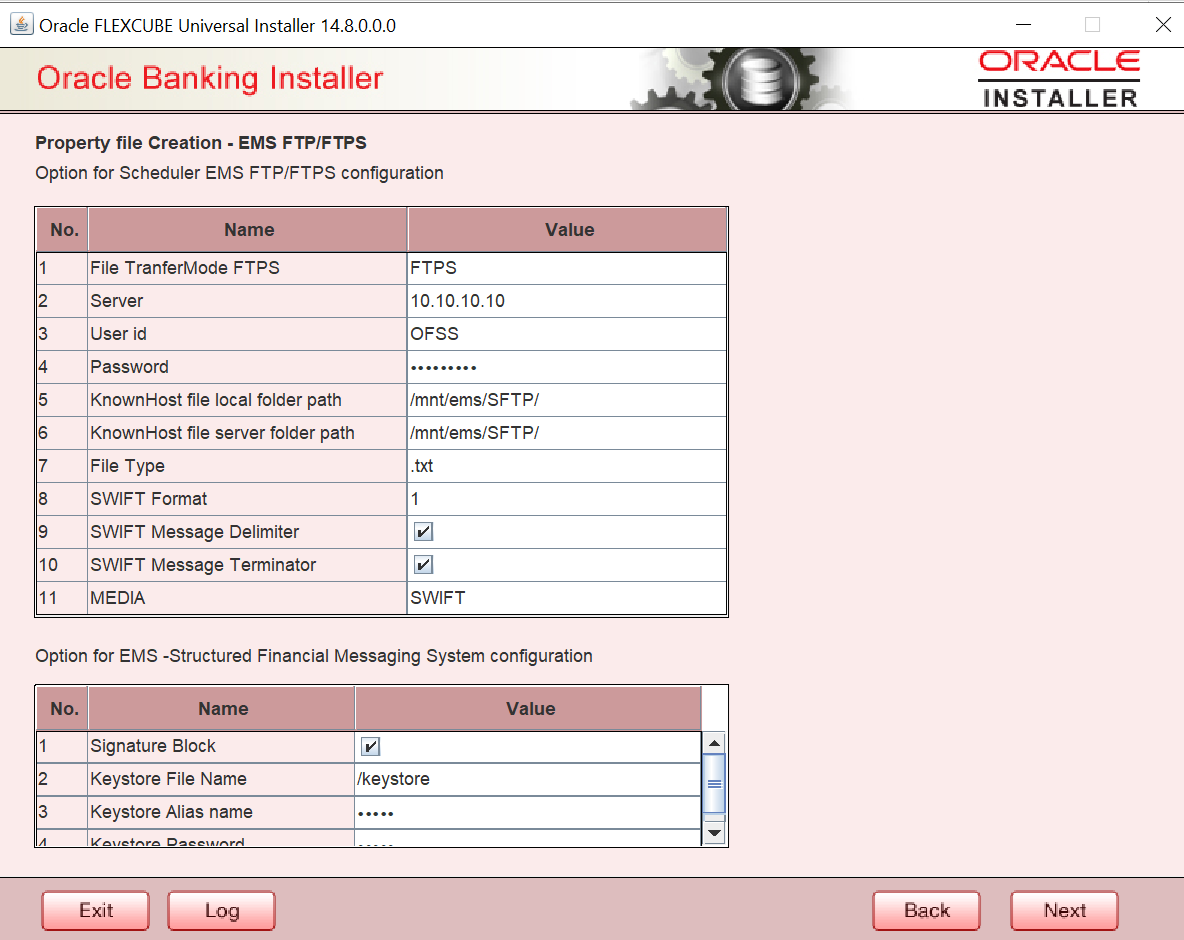This screenshot has width=1184, height=940.
Task: Close the FLEXCUBE installer window
Action: [x=1163, y=25]
